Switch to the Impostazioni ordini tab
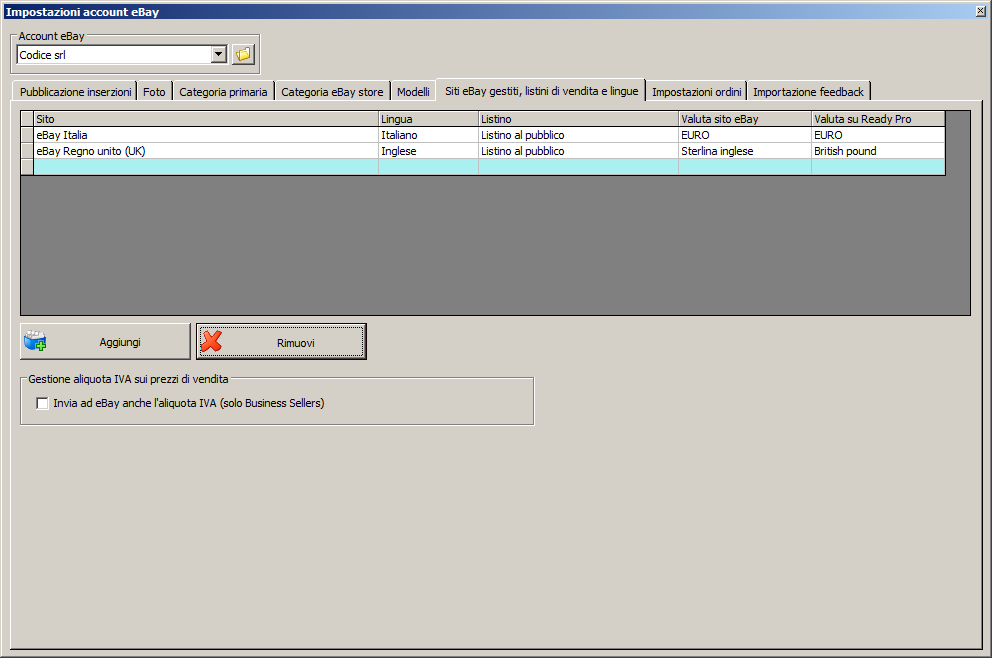This screenshot has width=992, height=658. (x=697, y=92)
